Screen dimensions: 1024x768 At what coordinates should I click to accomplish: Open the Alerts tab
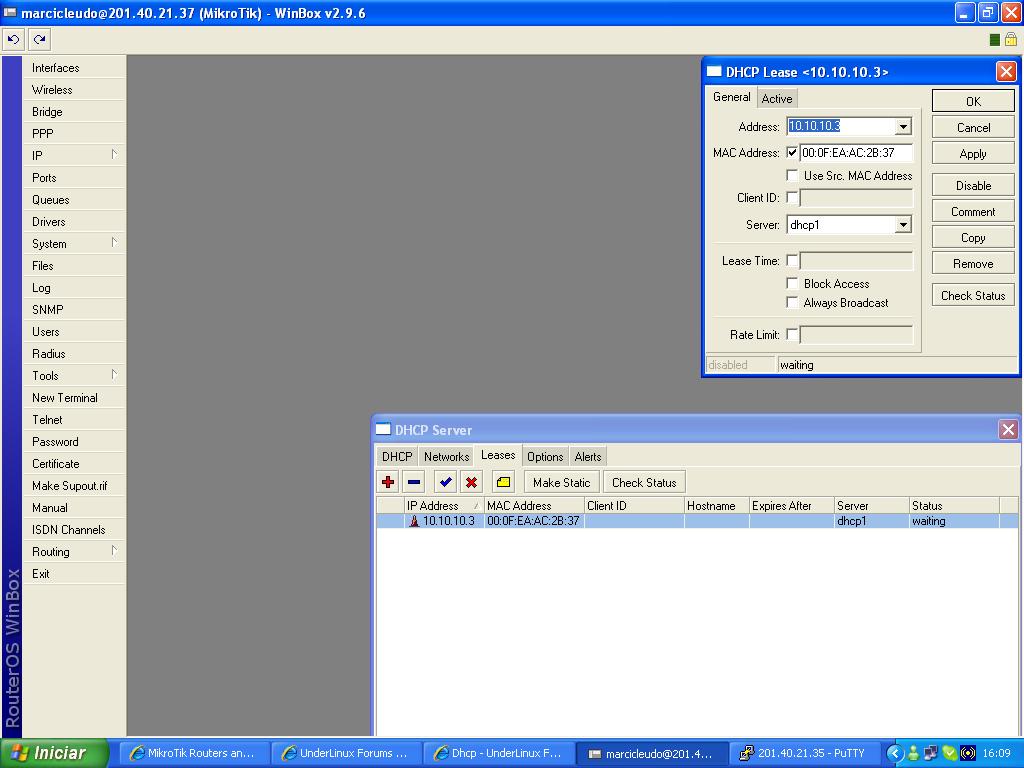pos(588,456)
